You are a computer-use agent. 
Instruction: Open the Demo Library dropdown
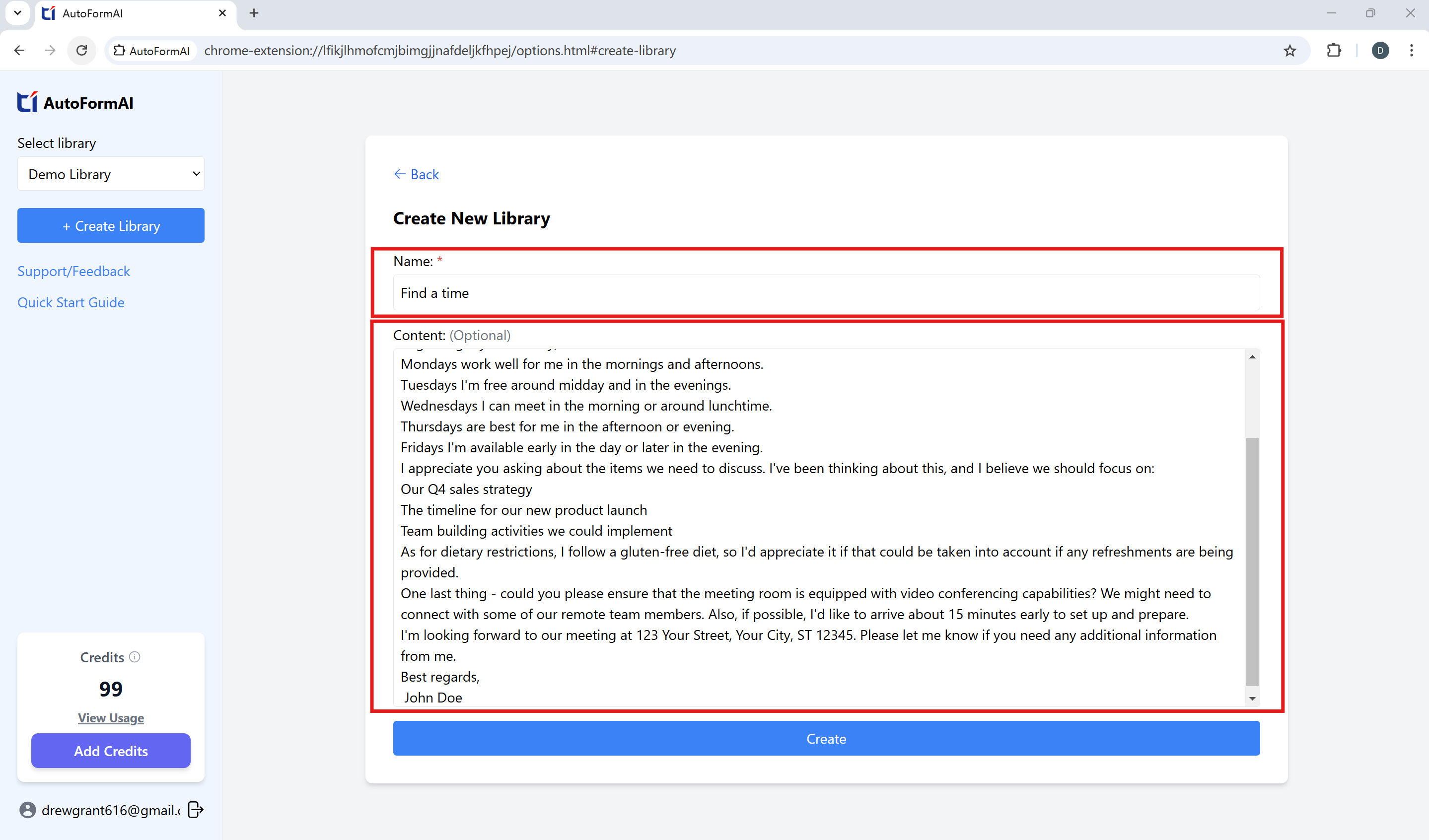pyautogui.click(x=111, y=174)
